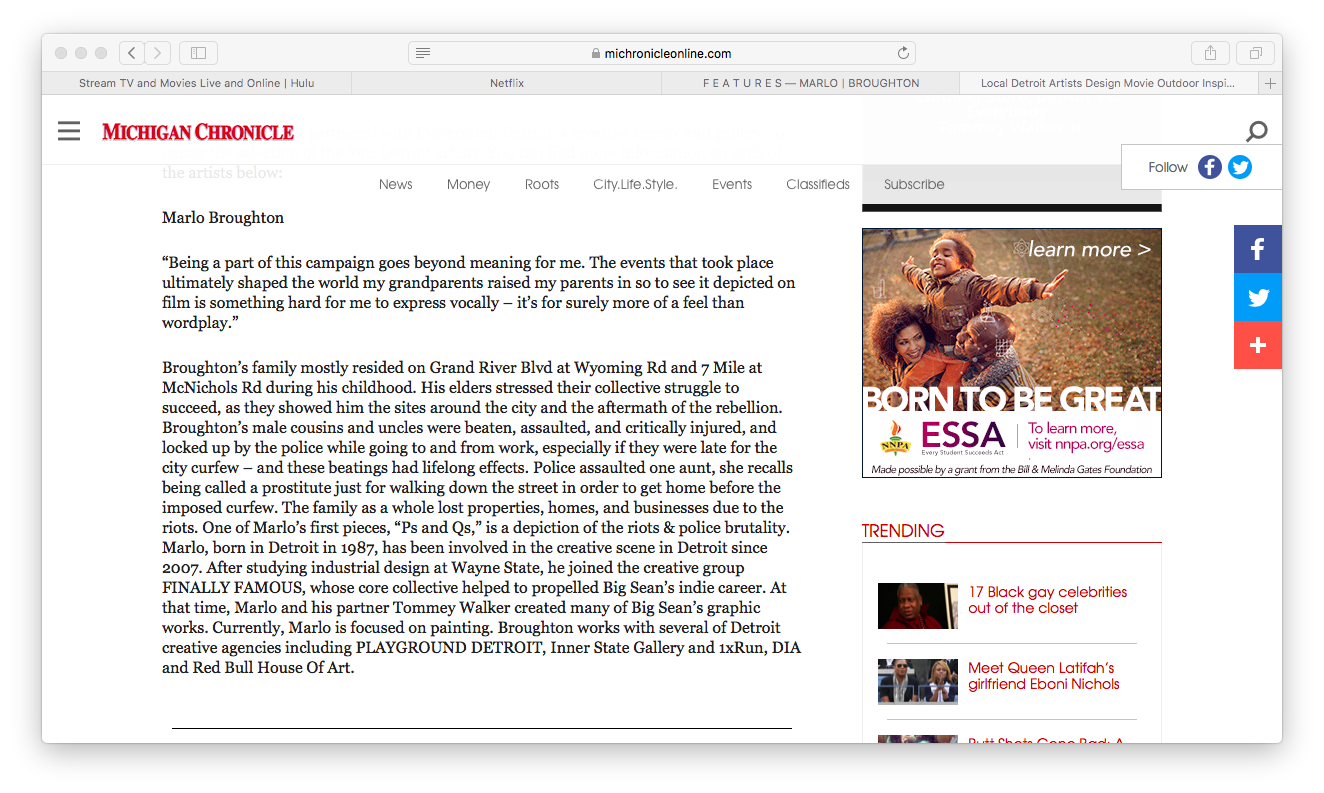
Task: Click the TRENDING heading
Action: point(903,531)
